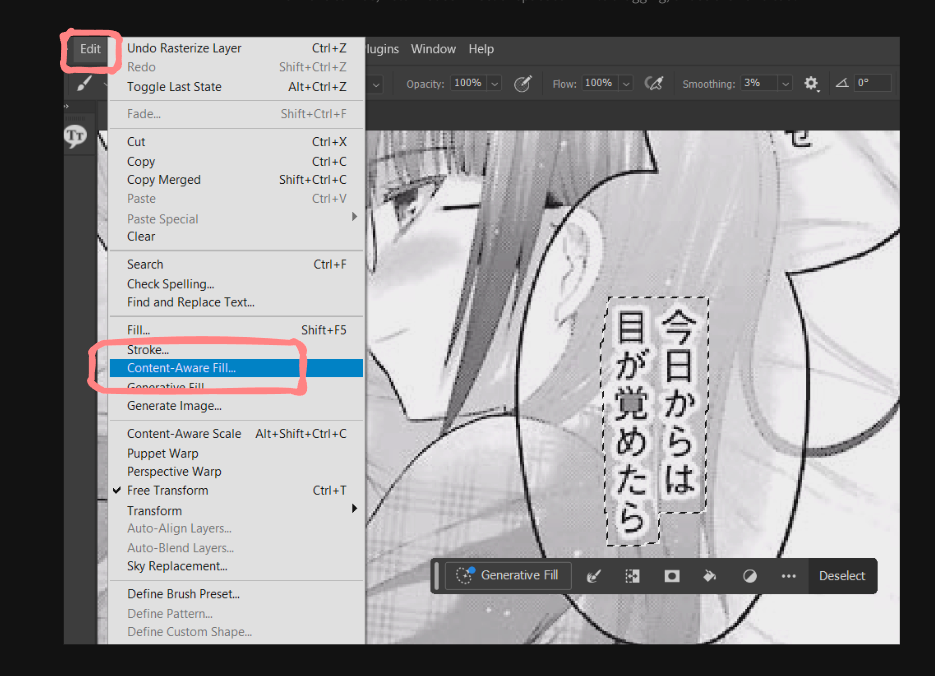Viewport: 935px width, 676px height.
Task: Click fill selection bucket icon
Action: [x=710, y=576]
